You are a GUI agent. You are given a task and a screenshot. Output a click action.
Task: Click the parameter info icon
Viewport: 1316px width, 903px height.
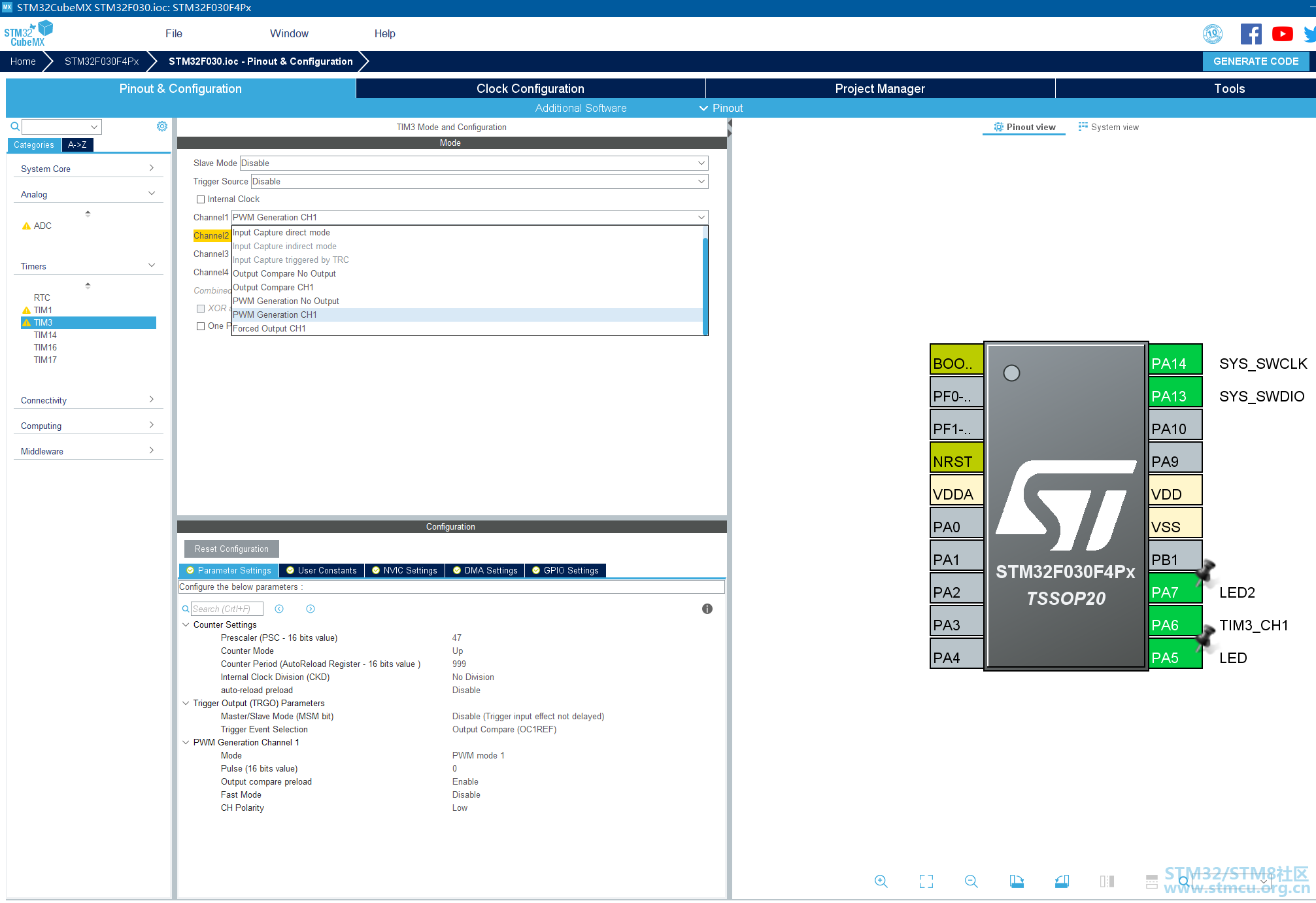(707, 609)
